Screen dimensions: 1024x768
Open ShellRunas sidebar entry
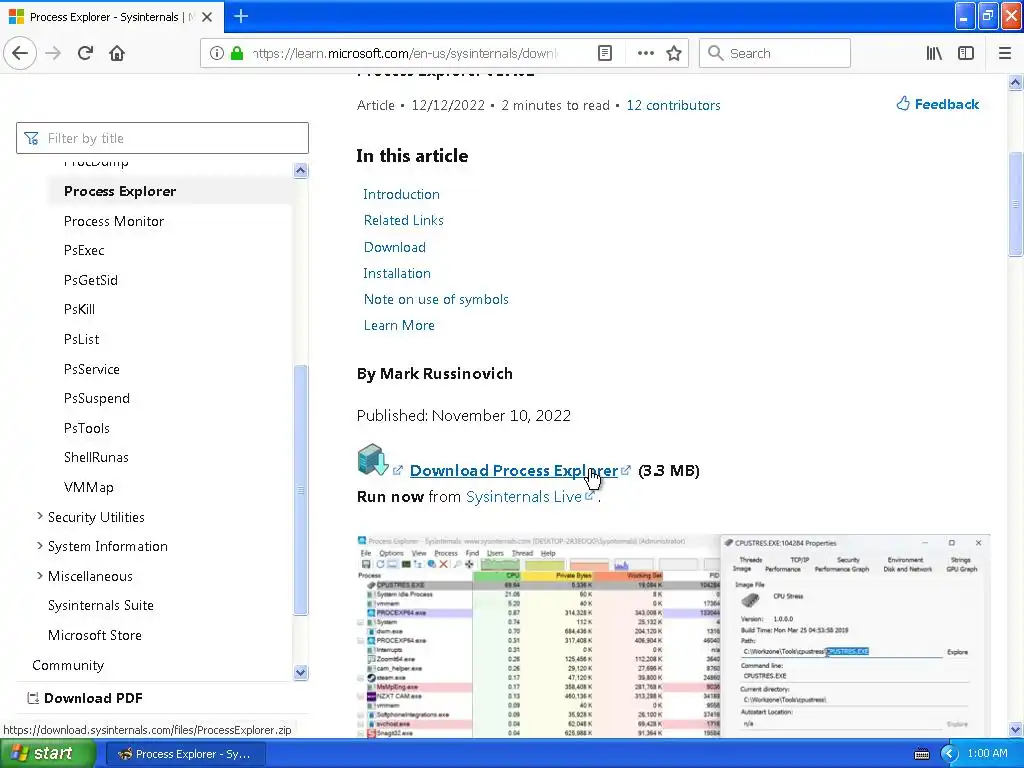pyautogui.click(x=96, y=458)
